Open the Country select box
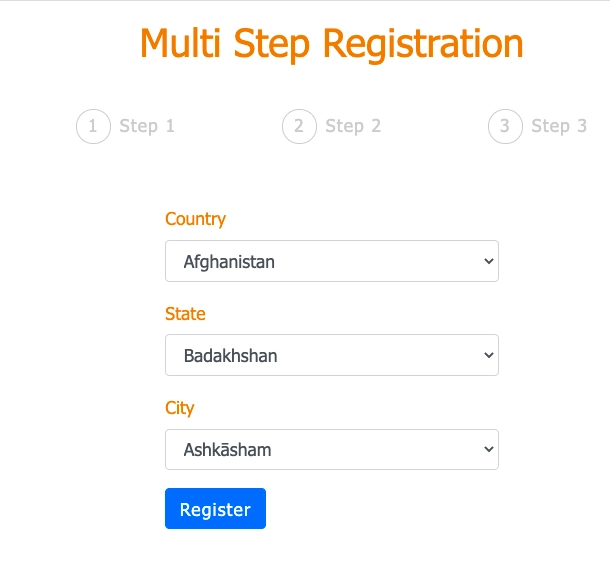 click(332, 261)
